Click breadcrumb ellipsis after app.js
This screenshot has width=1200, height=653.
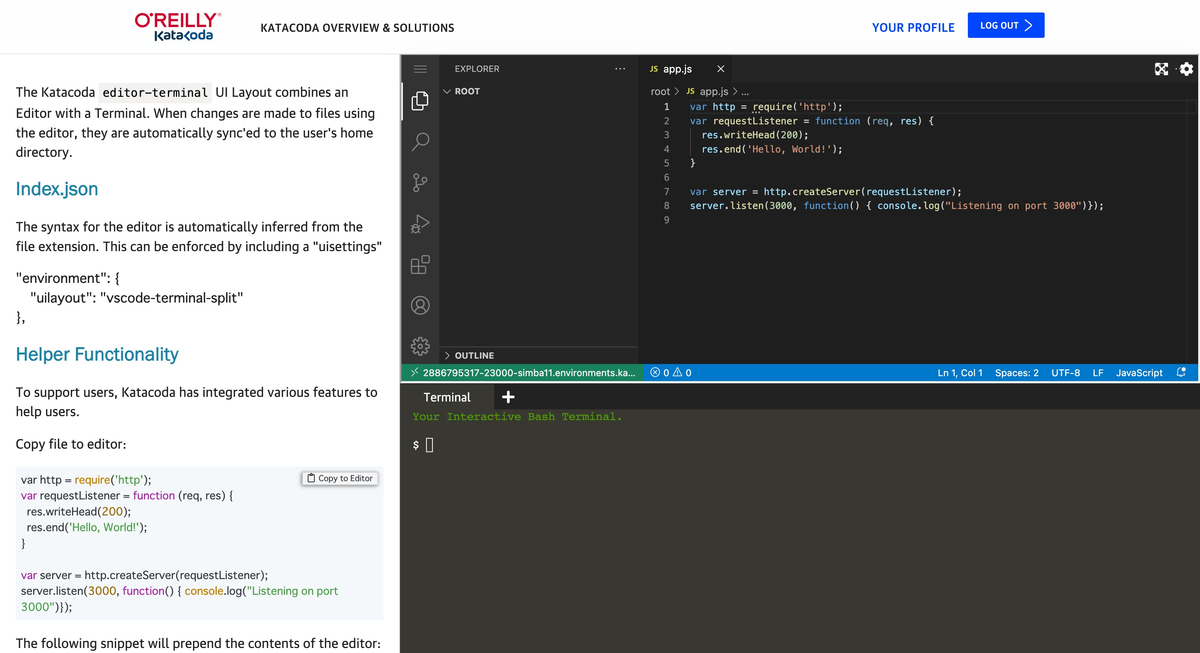coord(745,91)
